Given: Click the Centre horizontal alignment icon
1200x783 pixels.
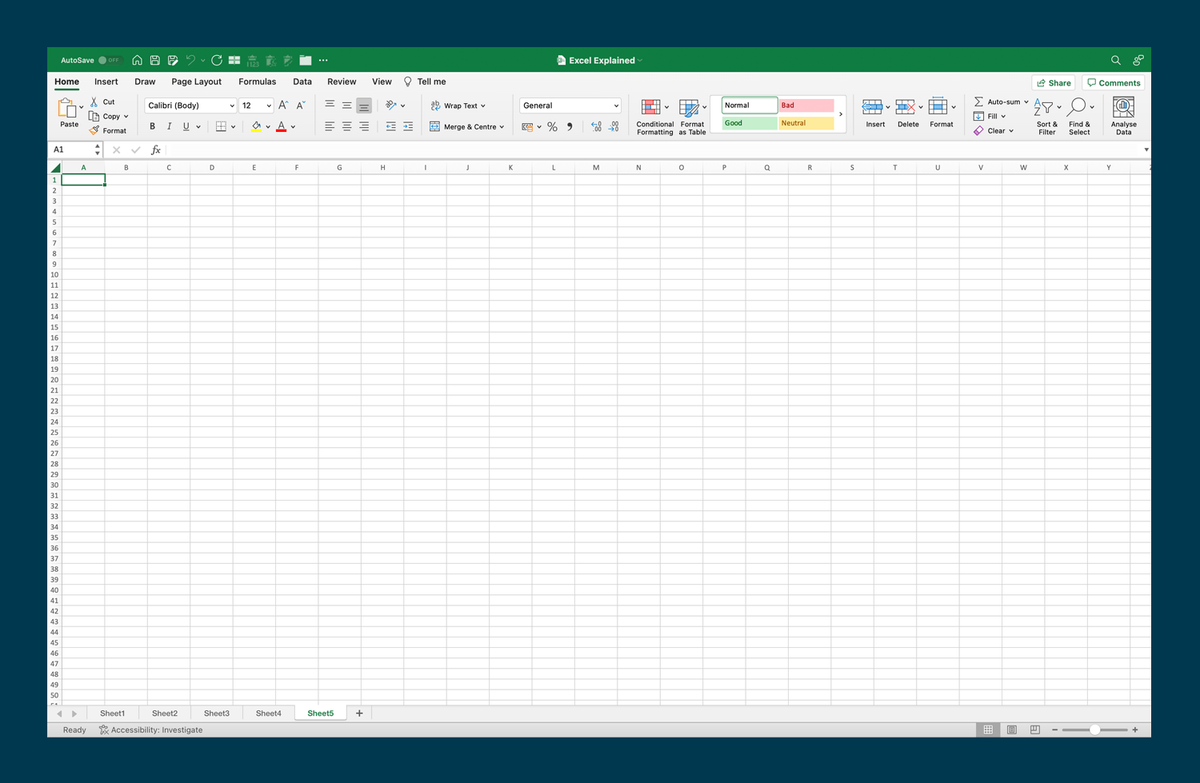Looking at the screenshot, I should click(347, 127).
